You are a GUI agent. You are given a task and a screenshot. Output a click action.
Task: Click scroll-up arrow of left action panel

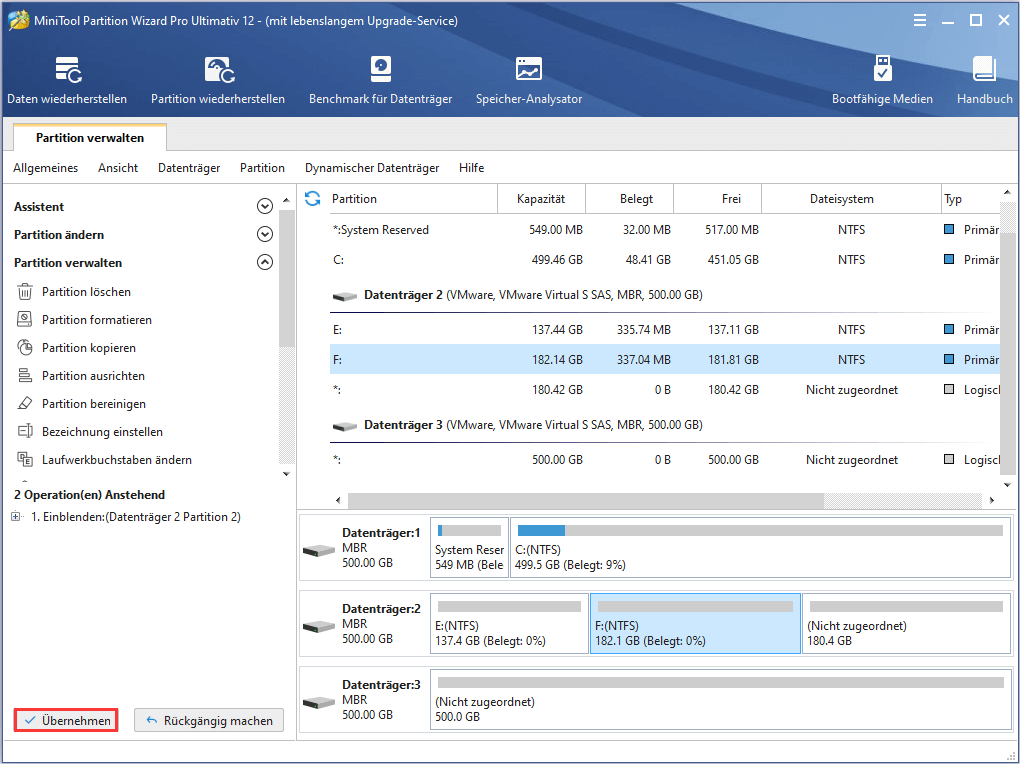(x=286, y=200)
